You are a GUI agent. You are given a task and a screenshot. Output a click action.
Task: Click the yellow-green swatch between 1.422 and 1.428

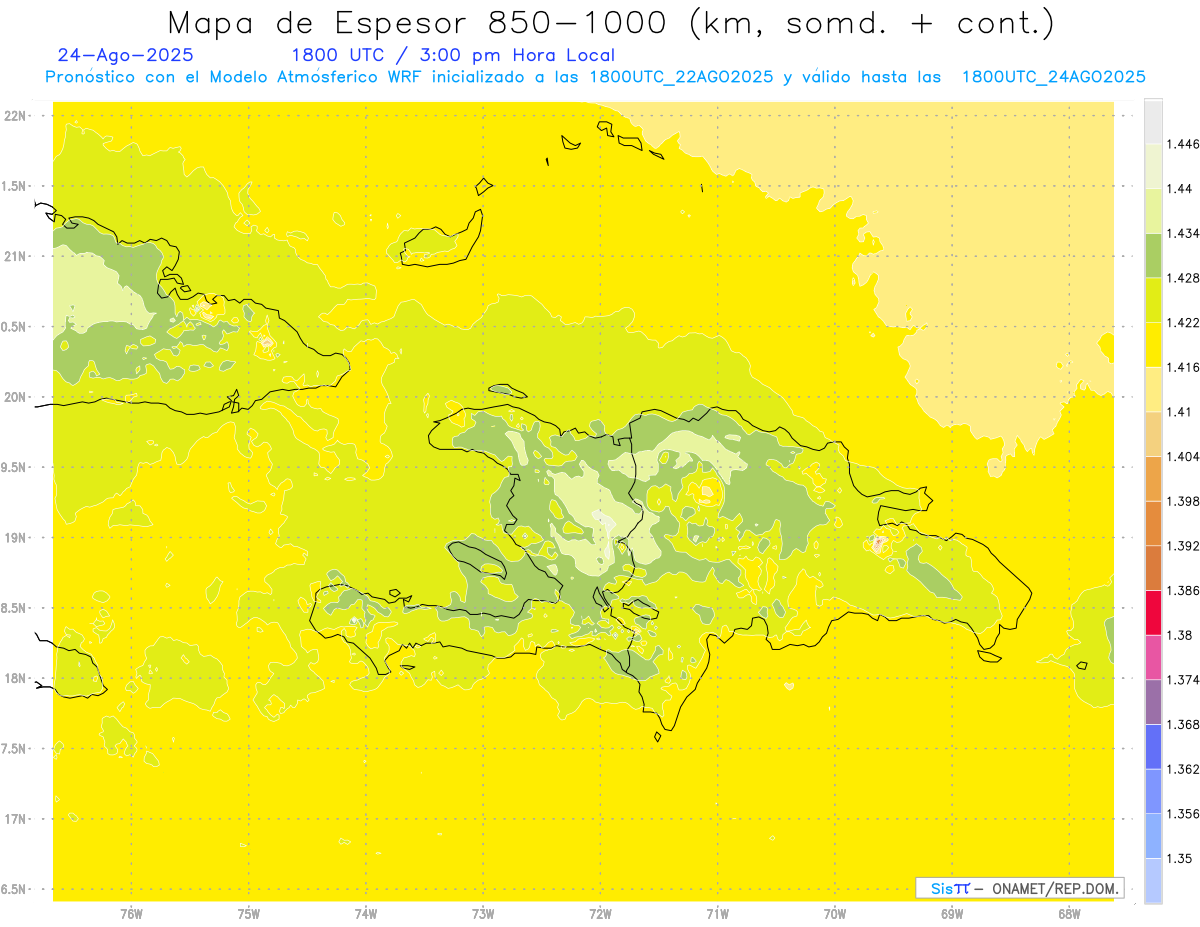[x=1153, y=300]
